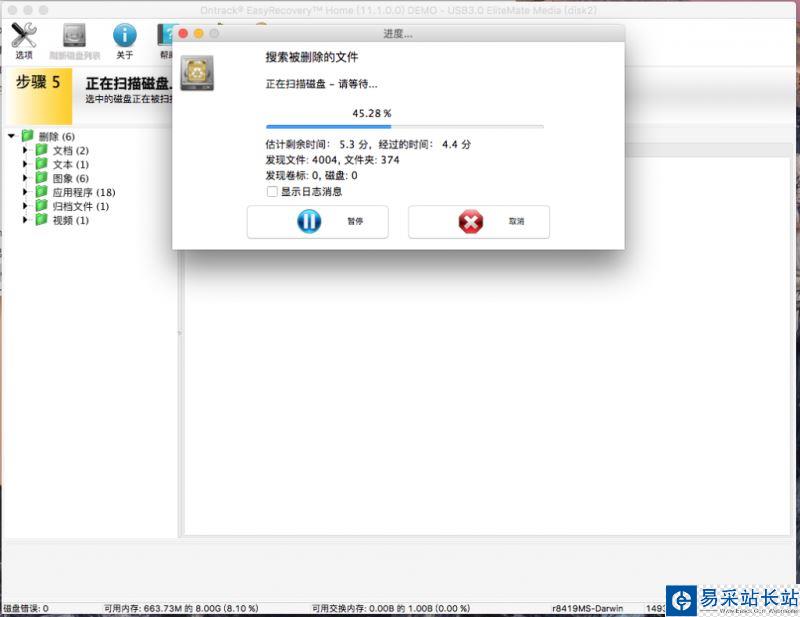Click the refresh disk list toolbar icon

click(74, 35)
